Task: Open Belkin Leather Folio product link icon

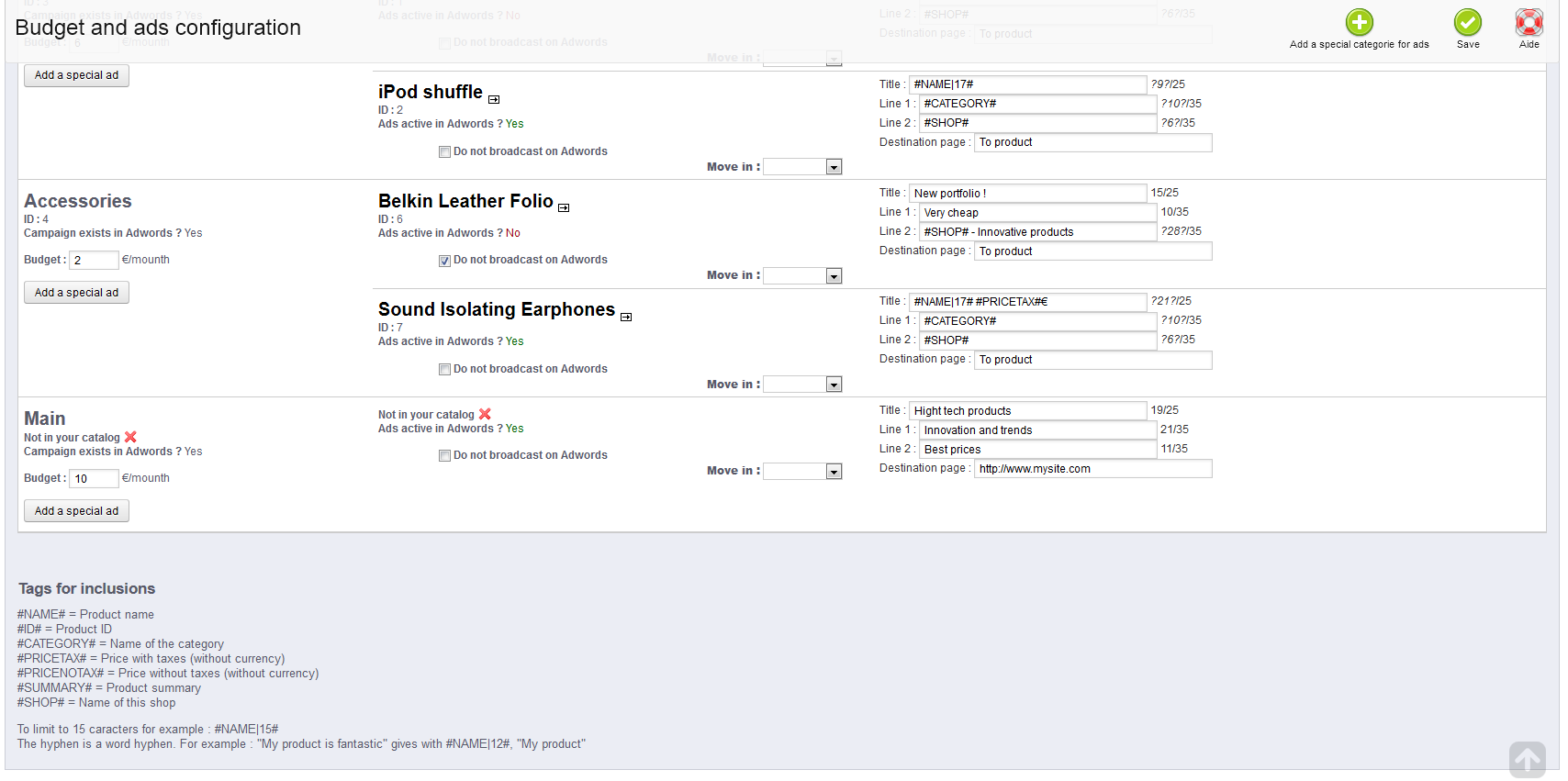Action: pos(564,207)
